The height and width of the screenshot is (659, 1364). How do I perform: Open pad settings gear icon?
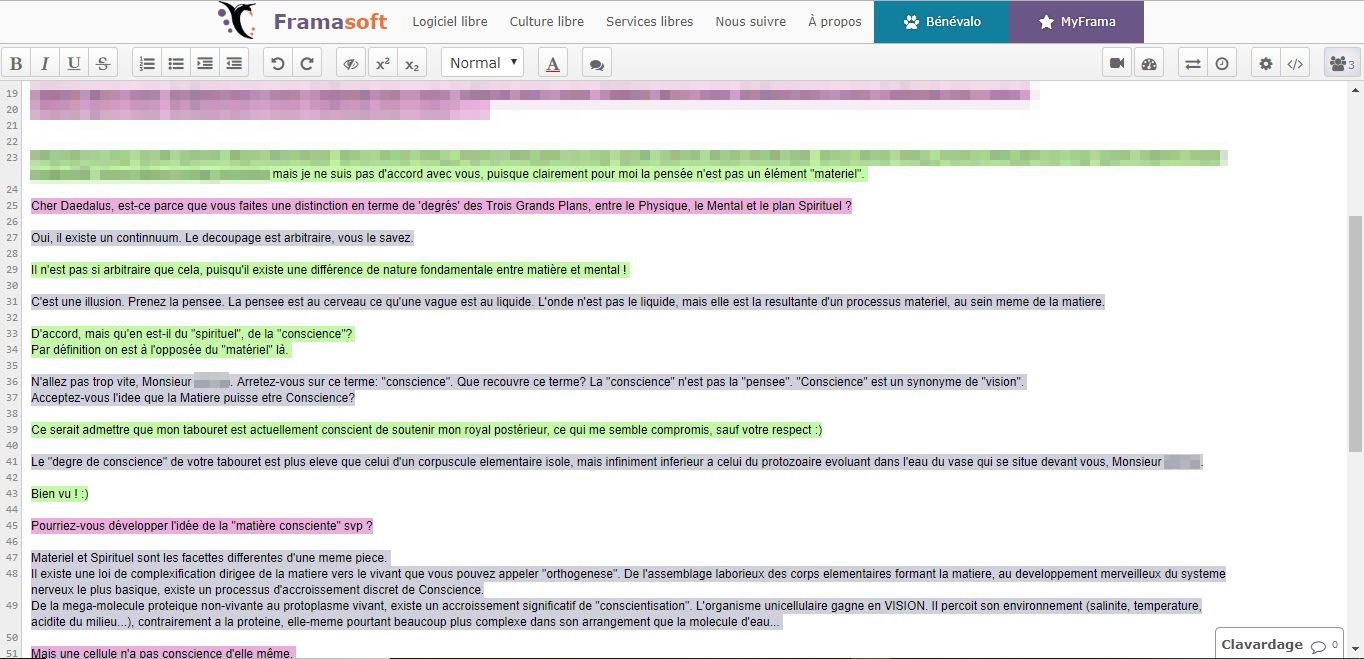(x=1266, y=64)
